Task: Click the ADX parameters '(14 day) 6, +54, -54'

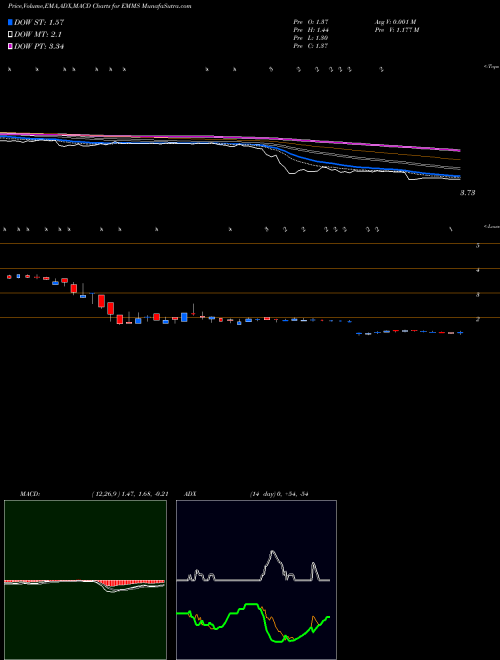Action: click(x=279, y=494)
